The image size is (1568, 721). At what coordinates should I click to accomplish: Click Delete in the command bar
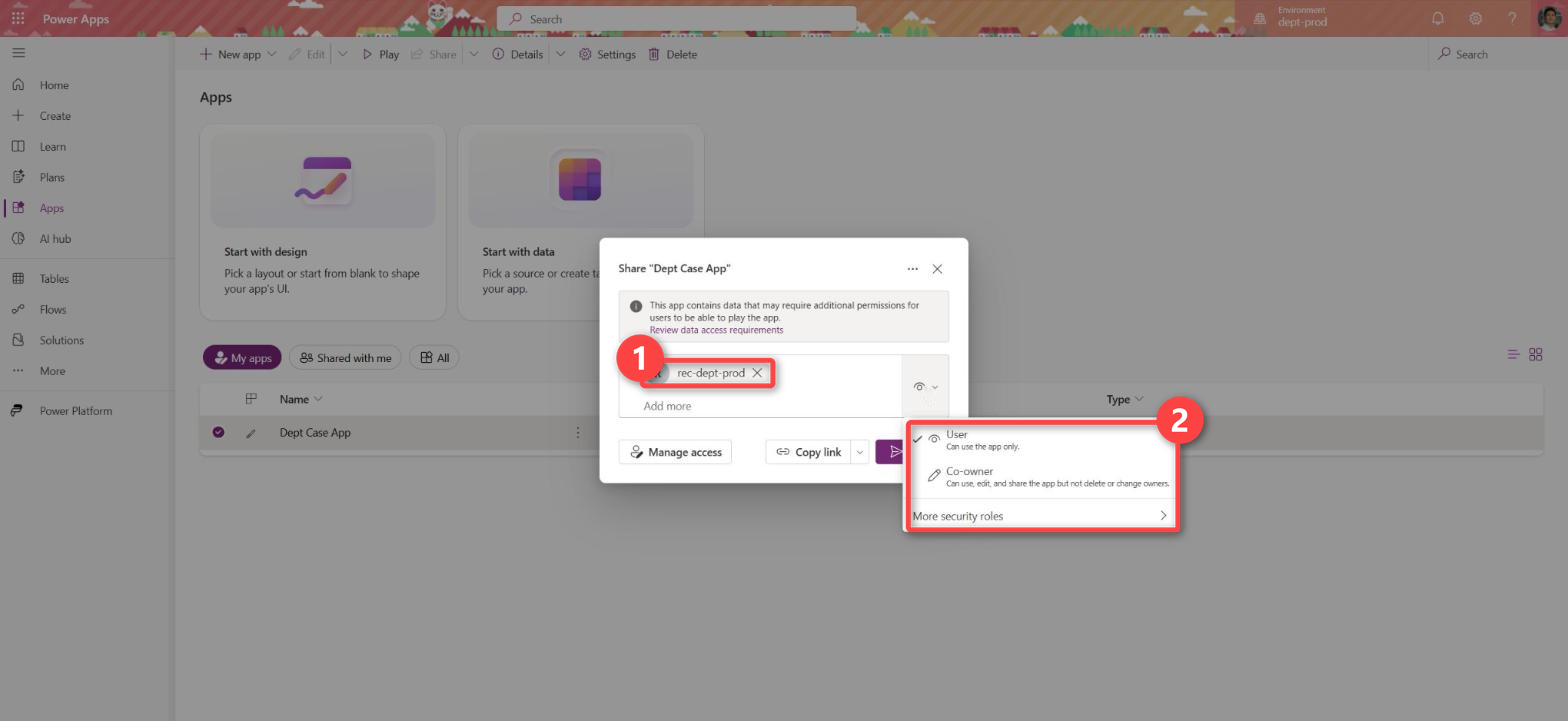click(672, 54)
